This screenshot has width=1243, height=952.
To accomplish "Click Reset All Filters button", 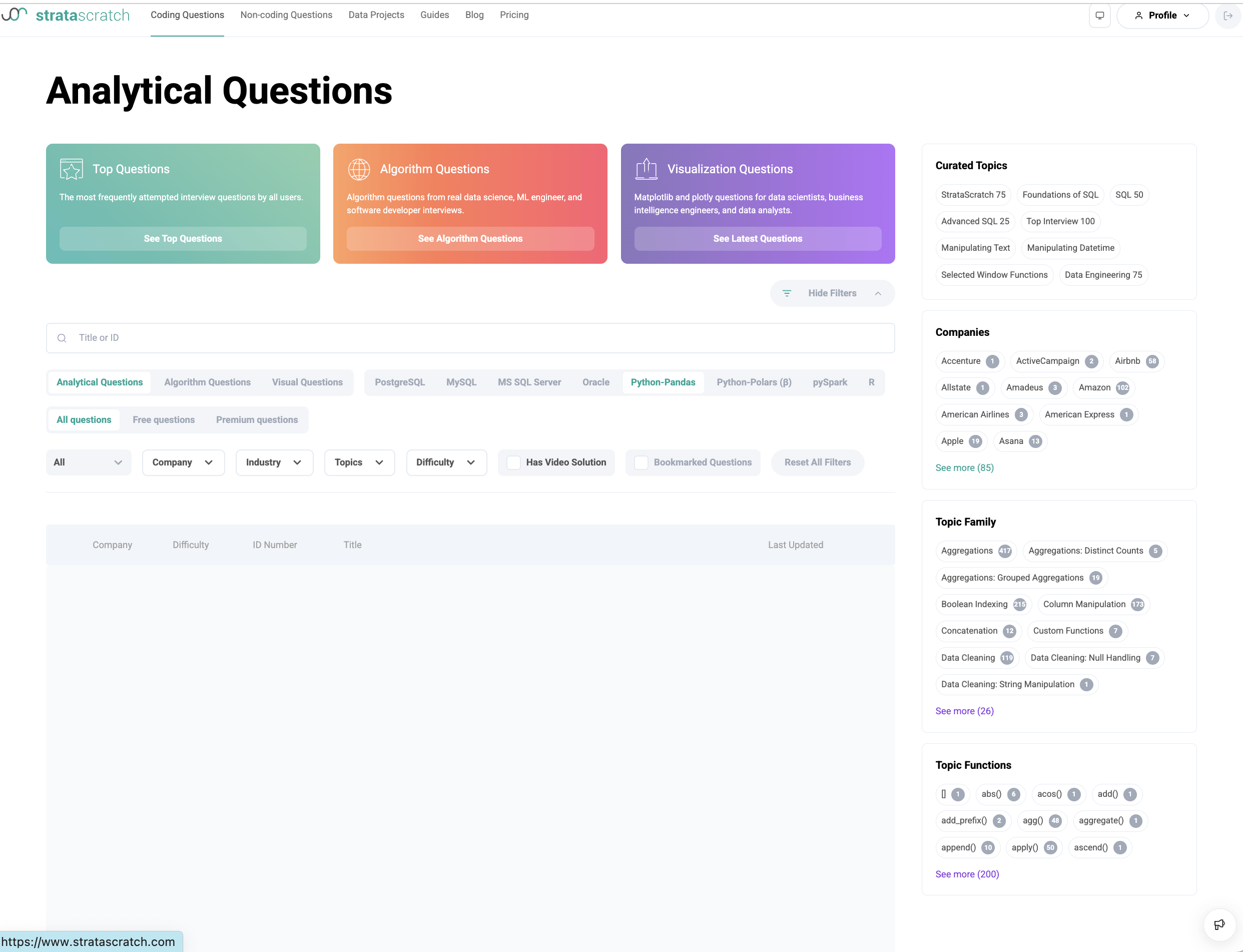I will tap(818, 462).
